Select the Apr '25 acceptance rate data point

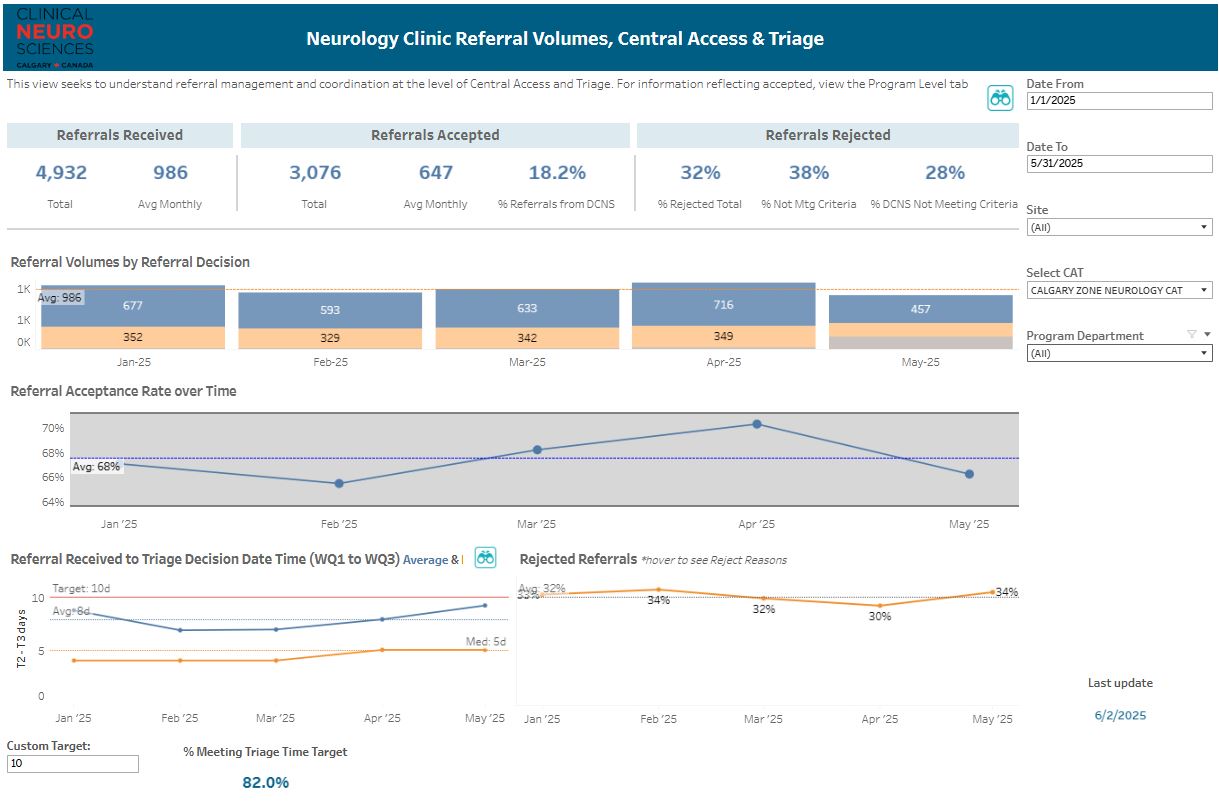[x=757, y=424]
